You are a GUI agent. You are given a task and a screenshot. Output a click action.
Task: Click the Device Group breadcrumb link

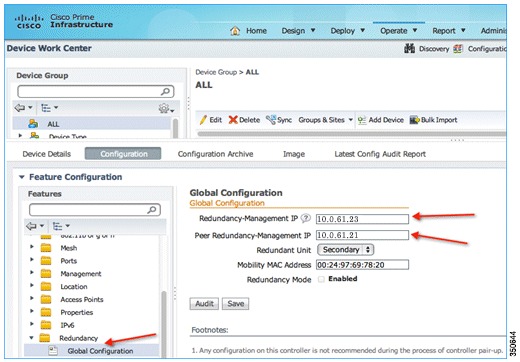pos(216,72)
